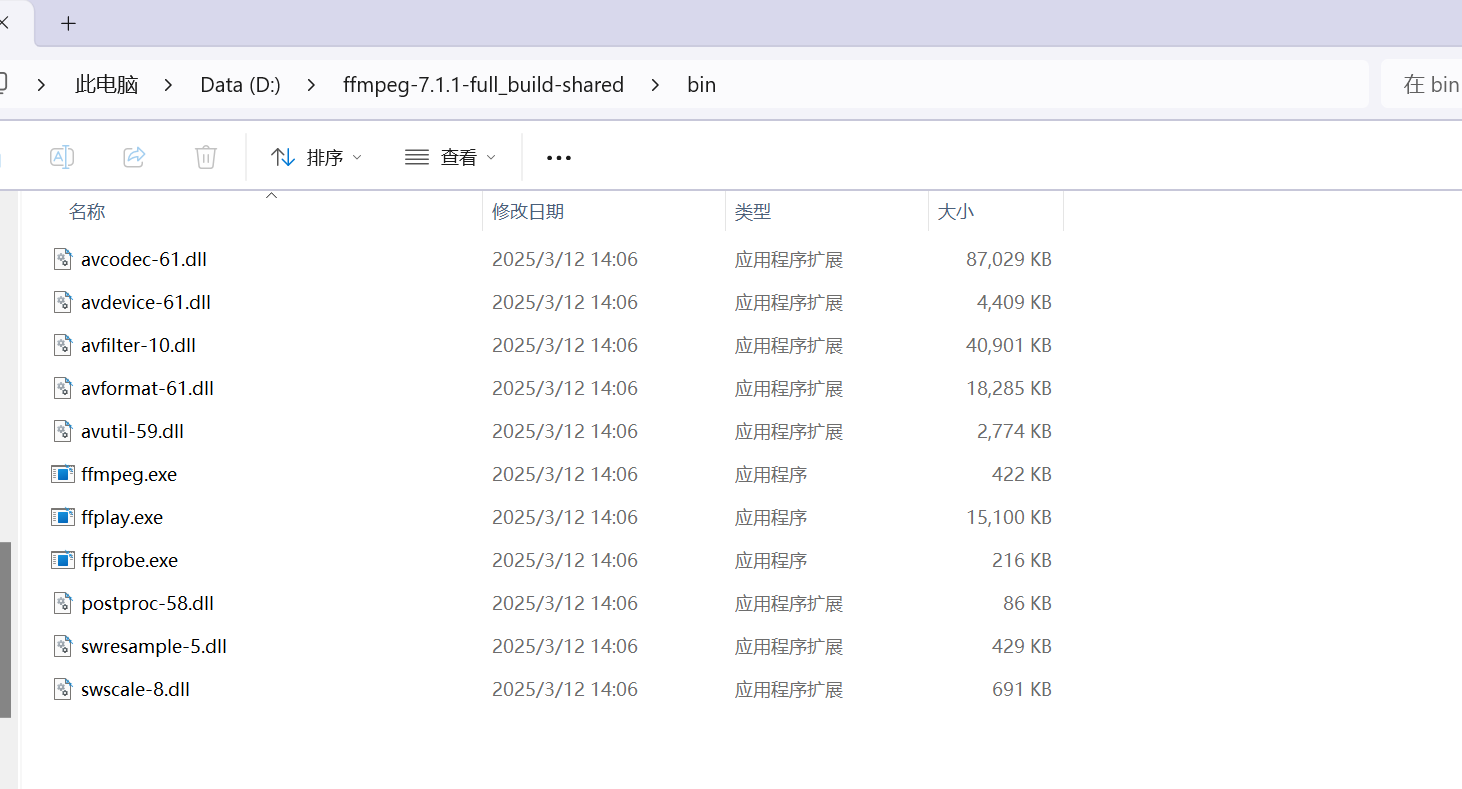Click the avformat-61.dll file icon
Viewport: 1462px width, 789px height.
tap(63, 389)
